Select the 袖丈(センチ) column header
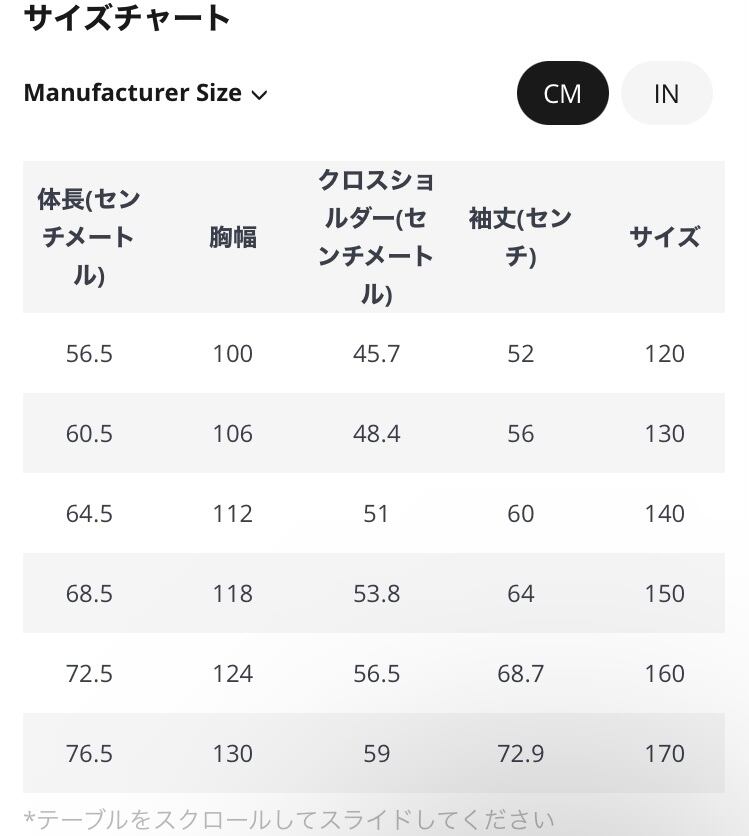This screenshot has width=749, height=836. click(520, 237)
